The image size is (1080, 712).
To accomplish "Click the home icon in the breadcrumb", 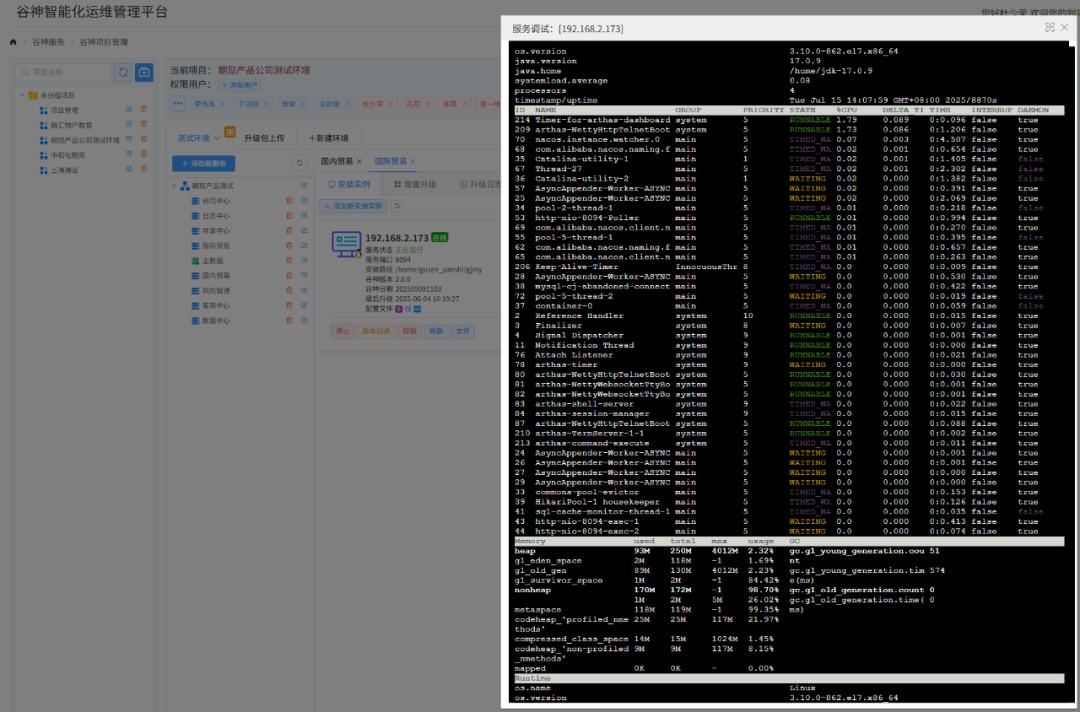I will coord(13,42).
